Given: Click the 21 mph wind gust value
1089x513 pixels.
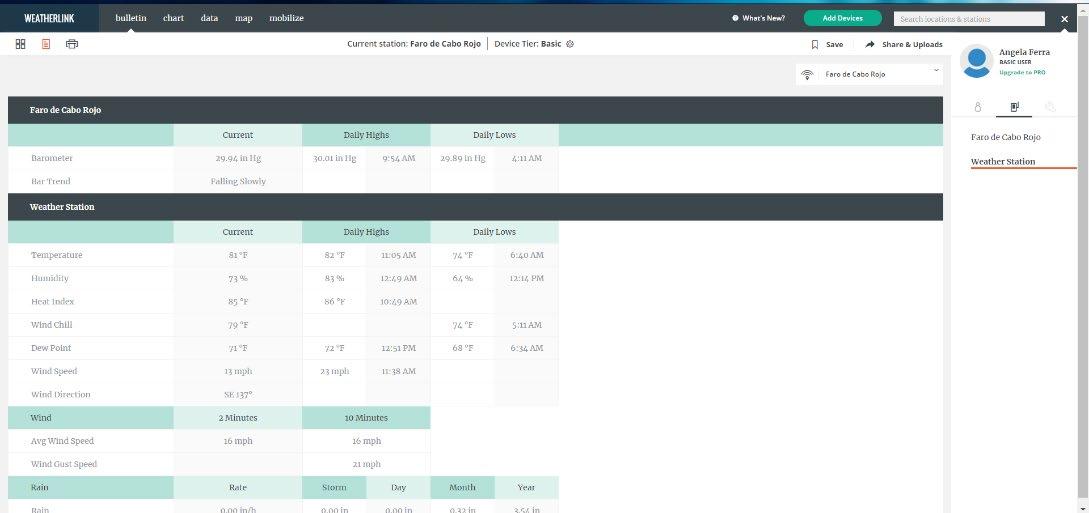Looking at the screenshot, I should (366, 464).
